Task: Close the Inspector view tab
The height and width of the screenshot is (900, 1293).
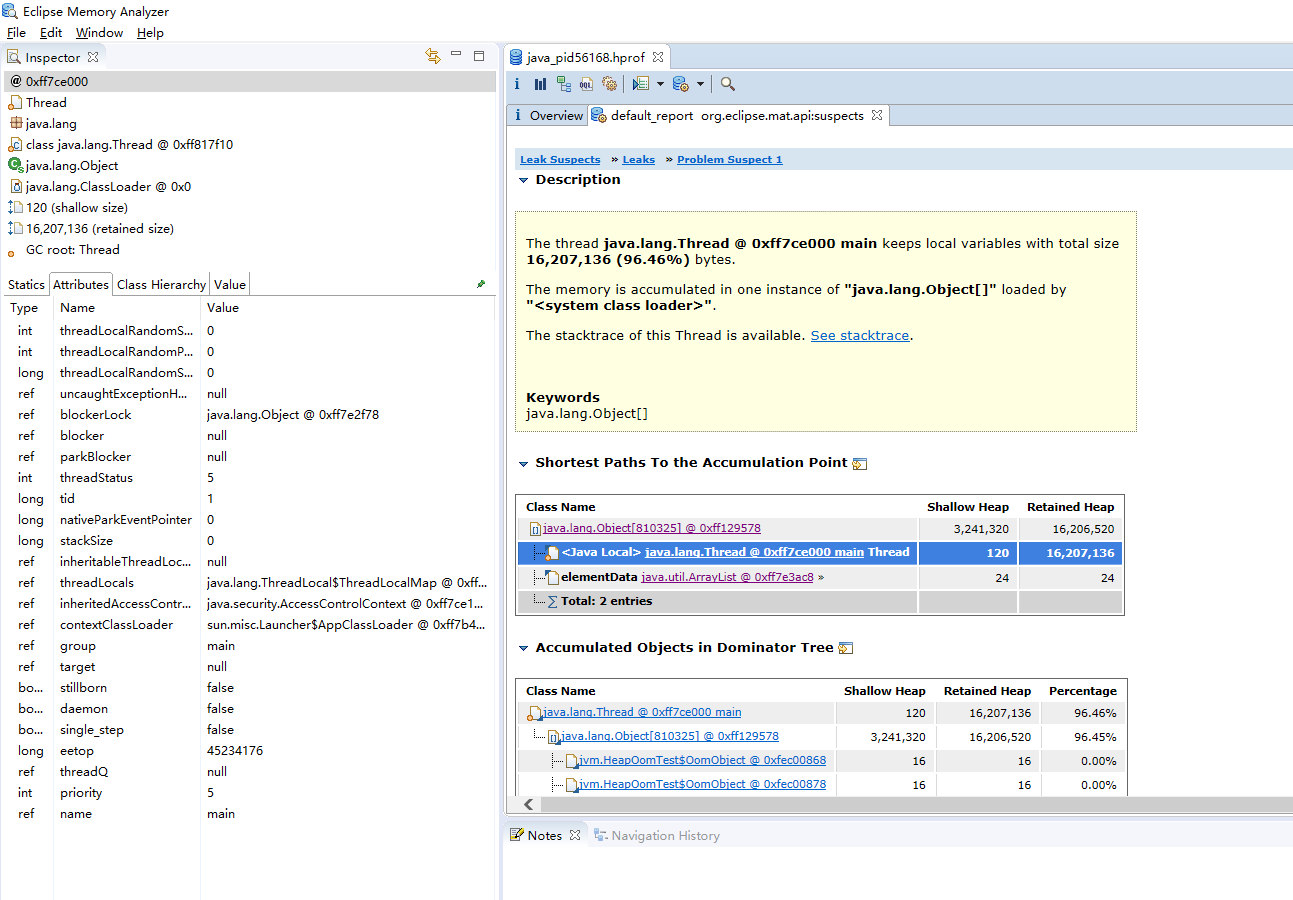Action: coord(93,57)
